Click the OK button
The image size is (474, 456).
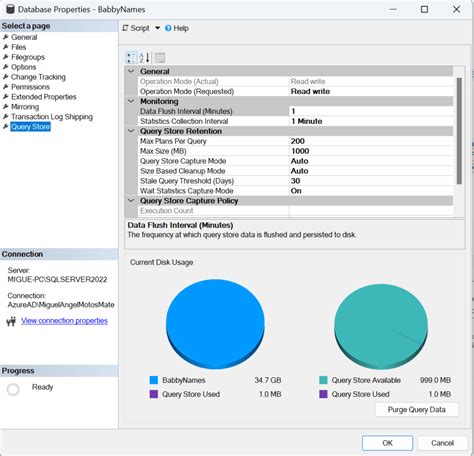(387, 443)
